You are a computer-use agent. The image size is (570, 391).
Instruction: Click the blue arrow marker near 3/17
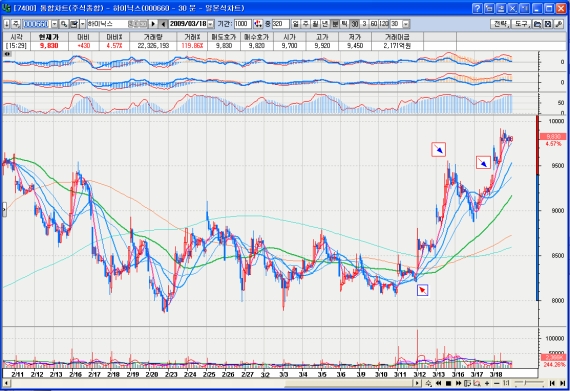coord(483,162)
